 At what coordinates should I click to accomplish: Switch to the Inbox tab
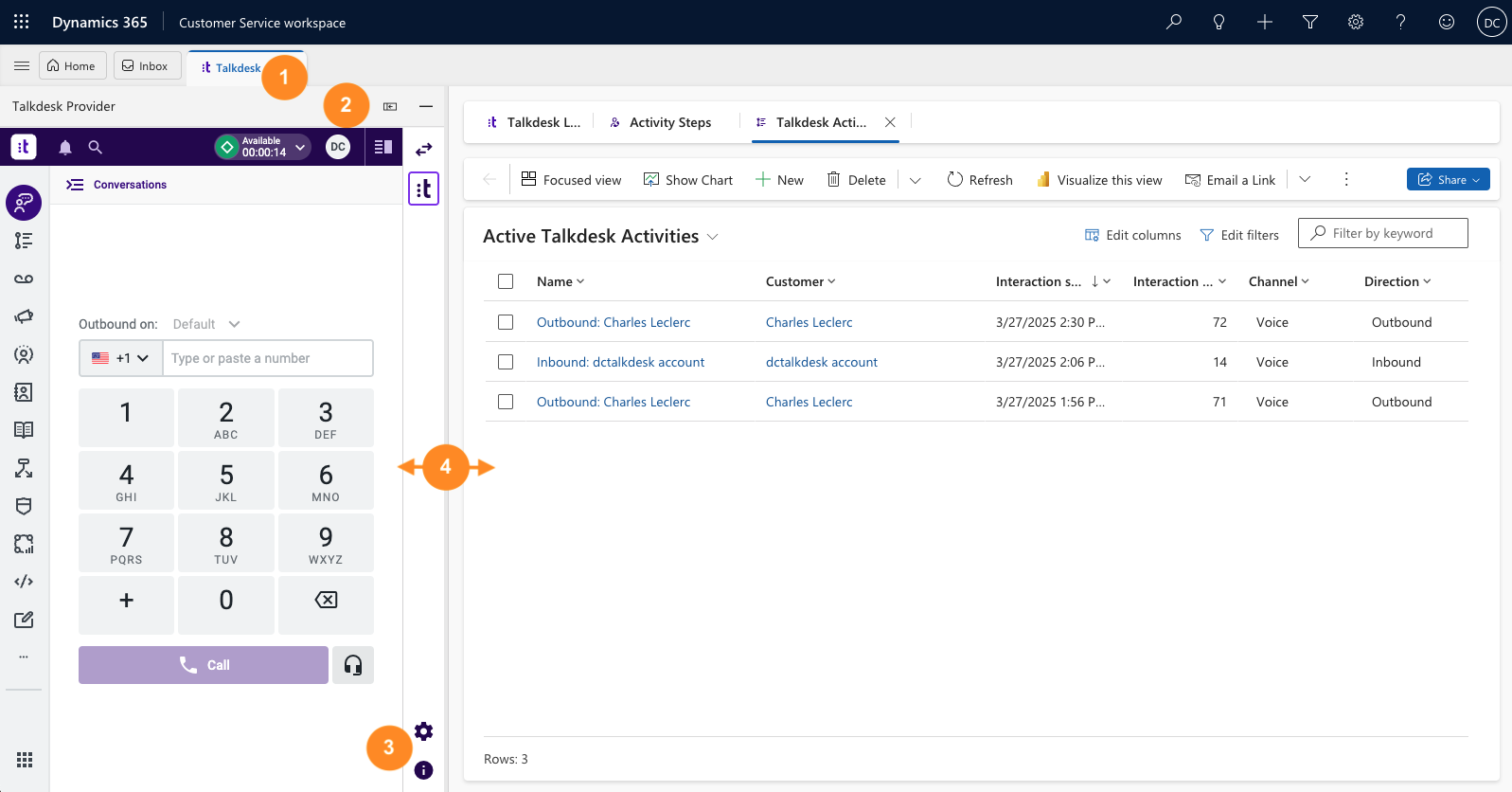pos(146,65)
